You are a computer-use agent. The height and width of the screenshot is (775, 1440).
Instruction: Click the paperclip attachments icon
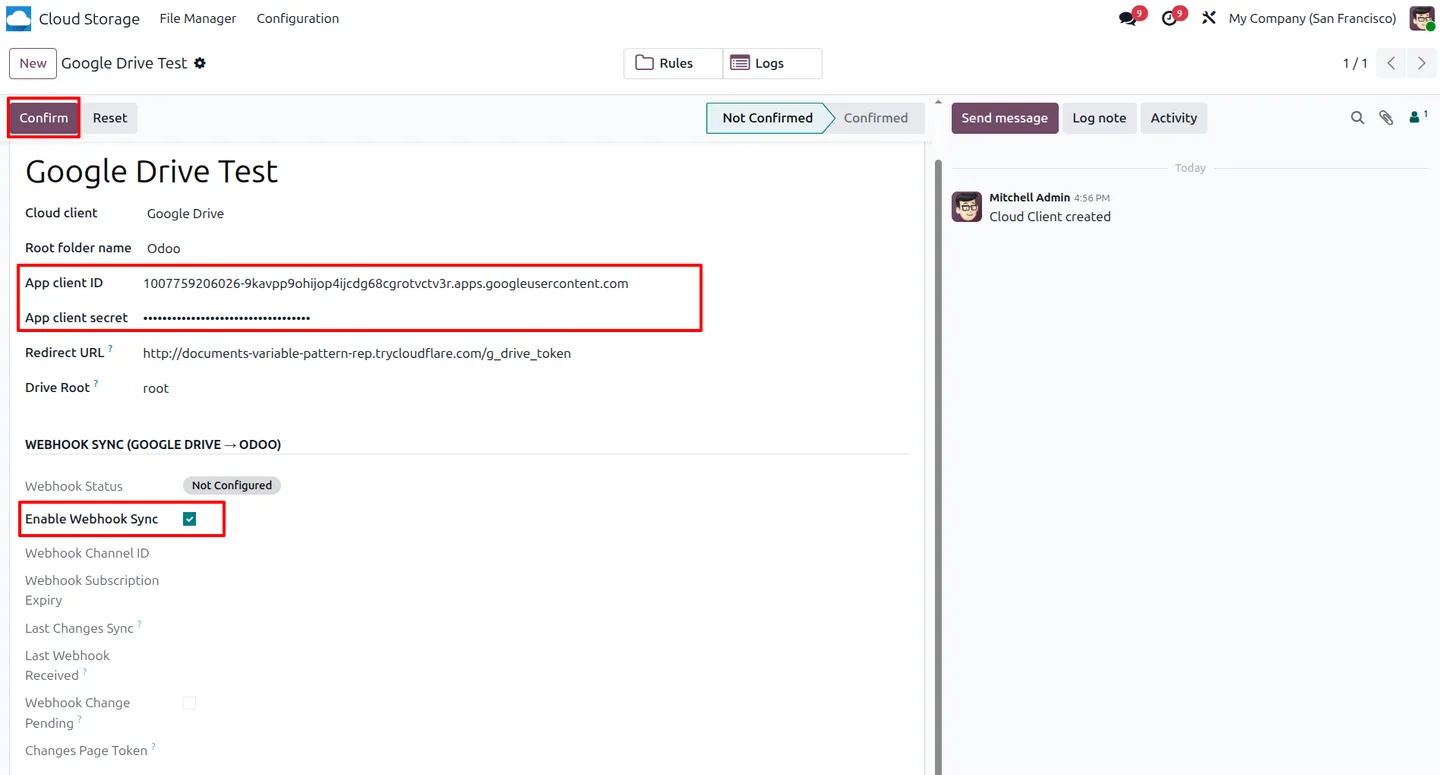(x=1386, y=118)
